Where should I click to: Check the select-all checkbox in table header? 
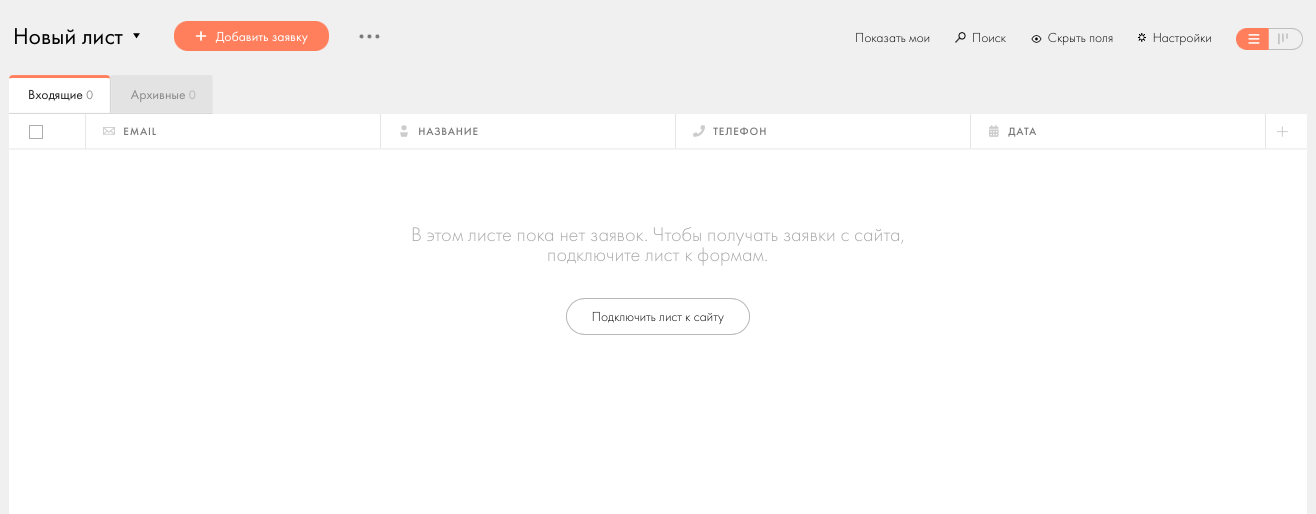pyautogui.click(x=36, y=132)
